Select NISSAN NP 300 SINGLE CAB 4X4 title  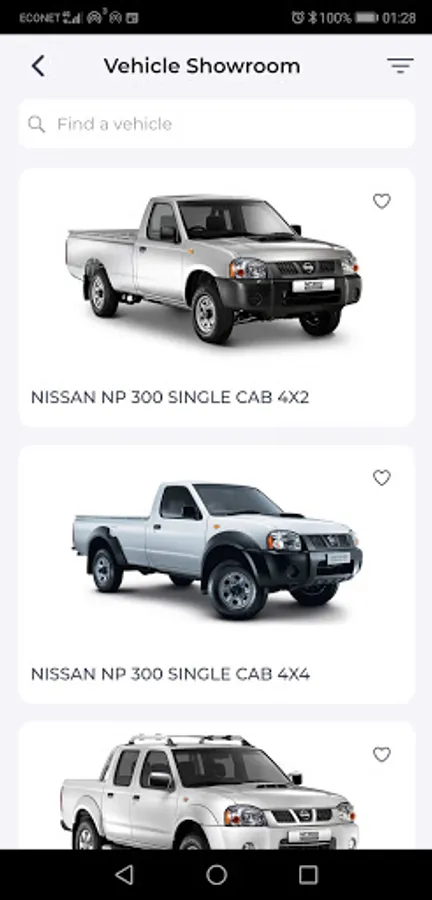[x=170, y=674]
